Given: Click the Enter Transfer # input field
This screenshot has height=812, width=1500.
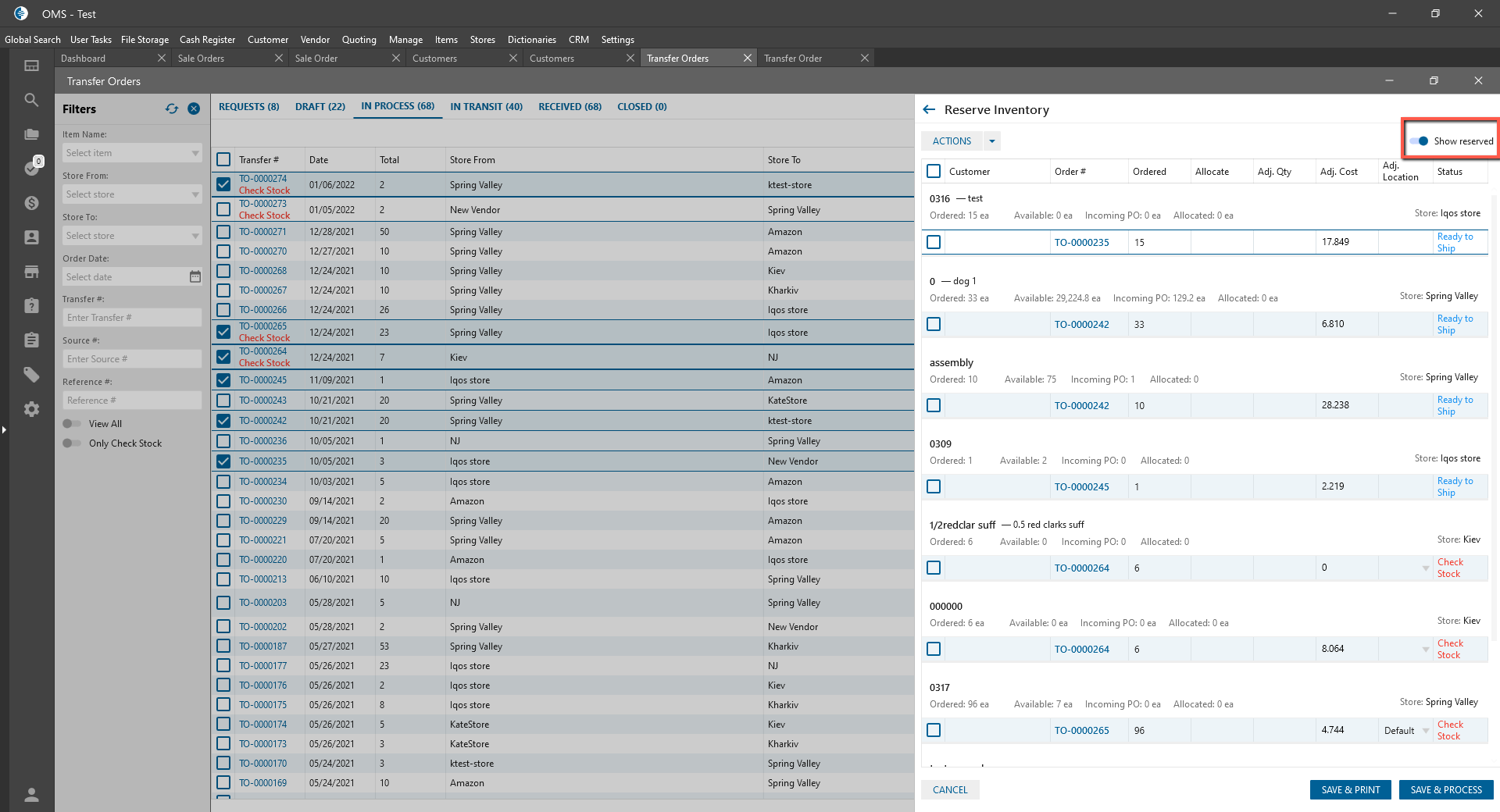Looking at the screenshot, I should pyautogui.click(x=131, y=318).
